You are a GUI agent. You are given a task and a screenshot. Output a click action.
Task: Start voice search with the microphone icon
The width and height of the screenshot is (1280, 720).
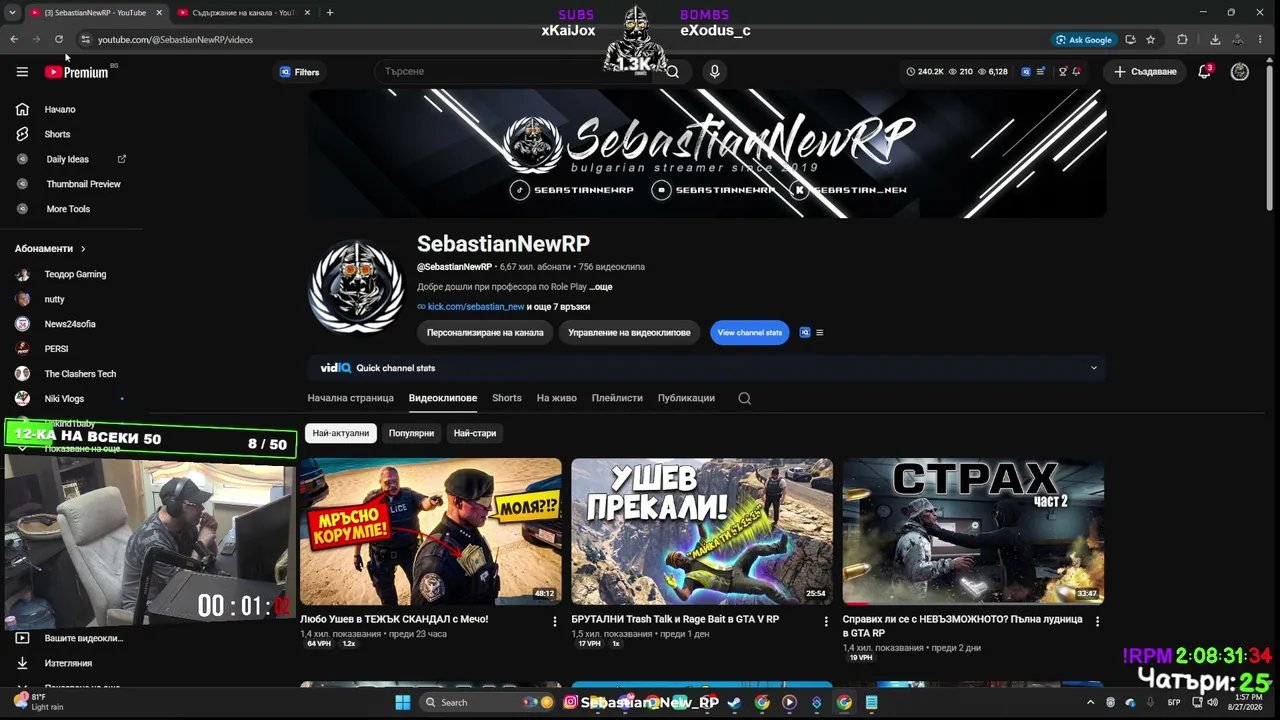pyautogui.click(x=714, y=72)
